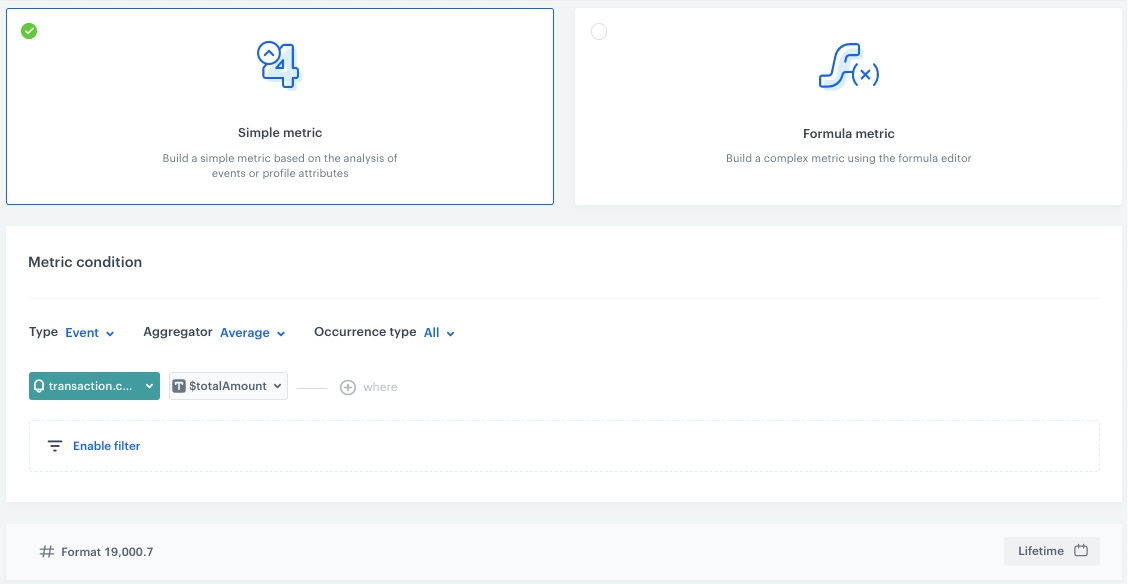Click the Simple metric number icon
Viewport: 1128px width, 584px height.
(x=279, y=64)
